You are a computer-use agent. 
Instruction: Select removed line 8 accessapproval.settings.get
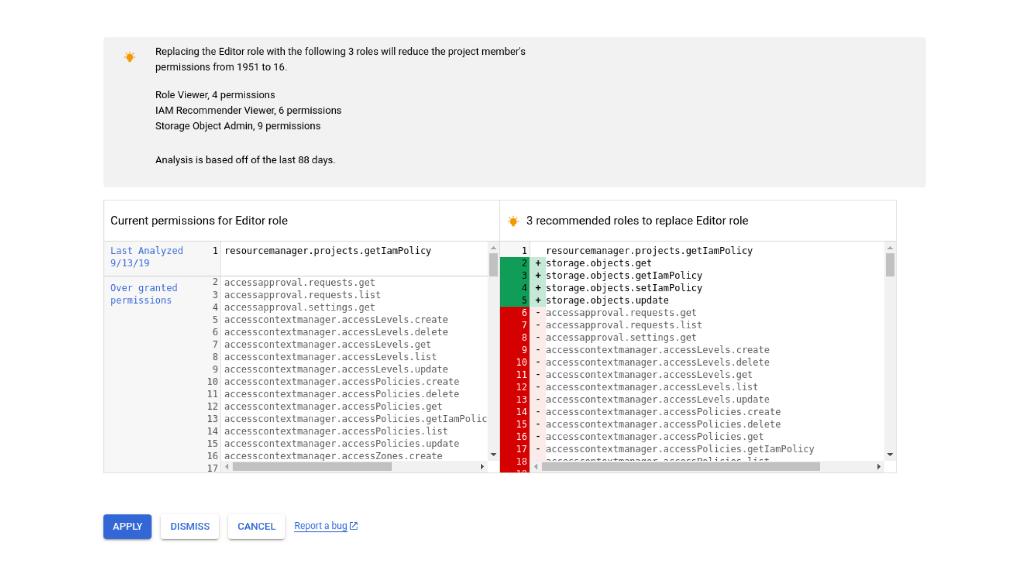[x=621, y=338]
